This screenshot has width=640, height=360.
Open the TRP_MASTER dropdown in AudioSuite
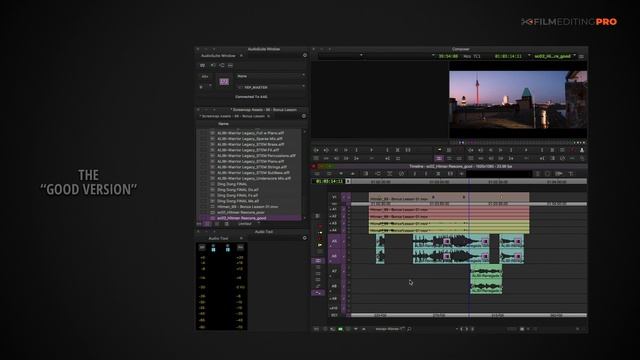[270, 87]
